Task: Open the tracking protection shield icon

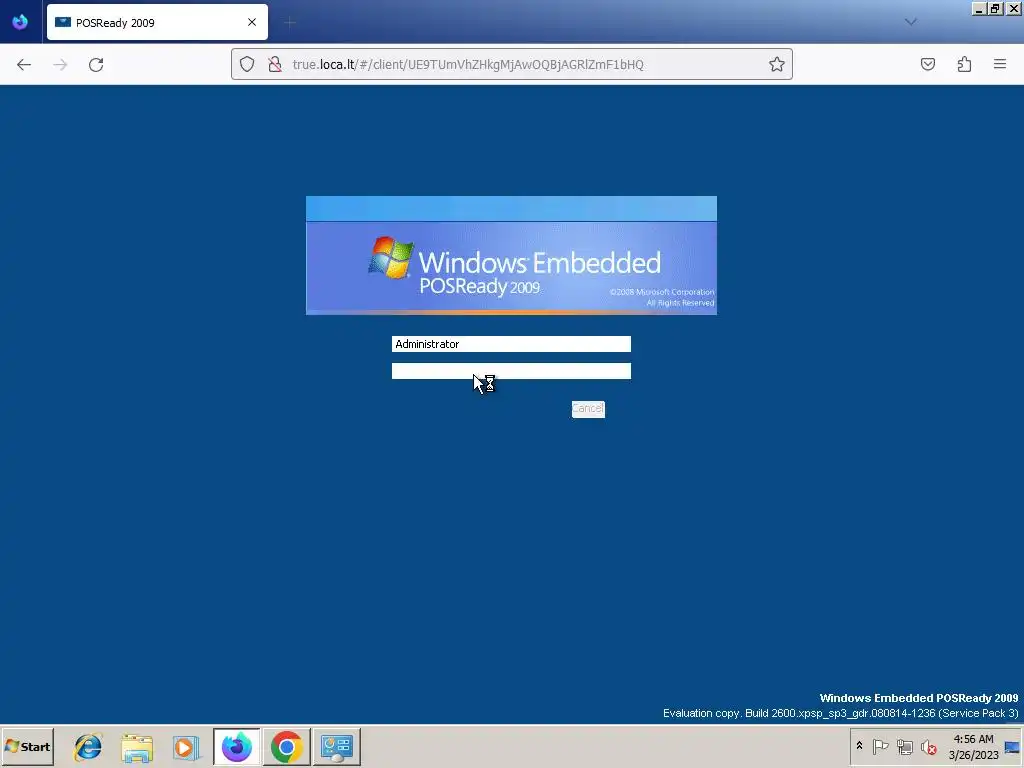Action: 247,64
